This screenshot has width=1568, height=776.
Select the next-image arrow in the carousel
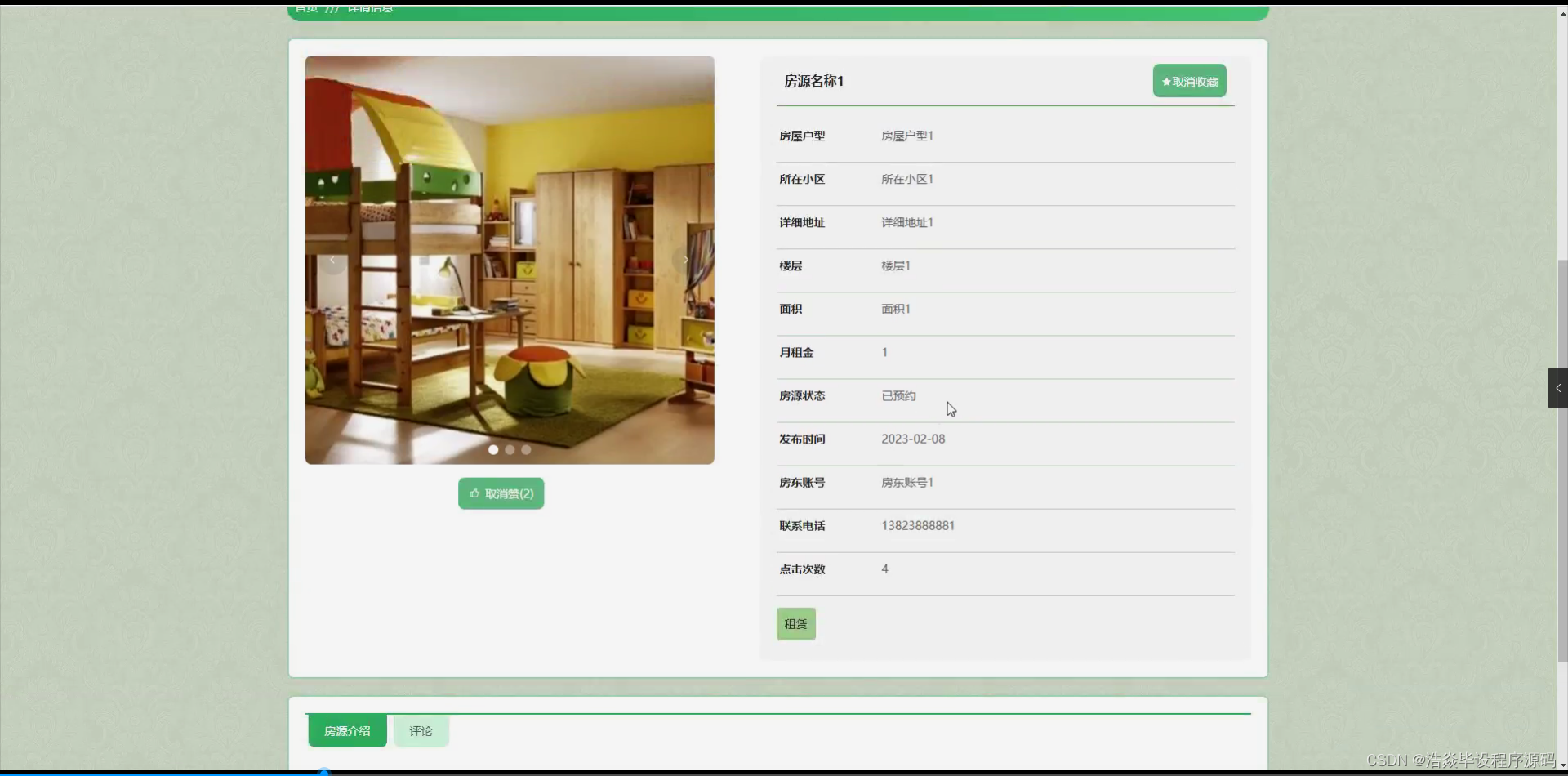click(686, 259)
